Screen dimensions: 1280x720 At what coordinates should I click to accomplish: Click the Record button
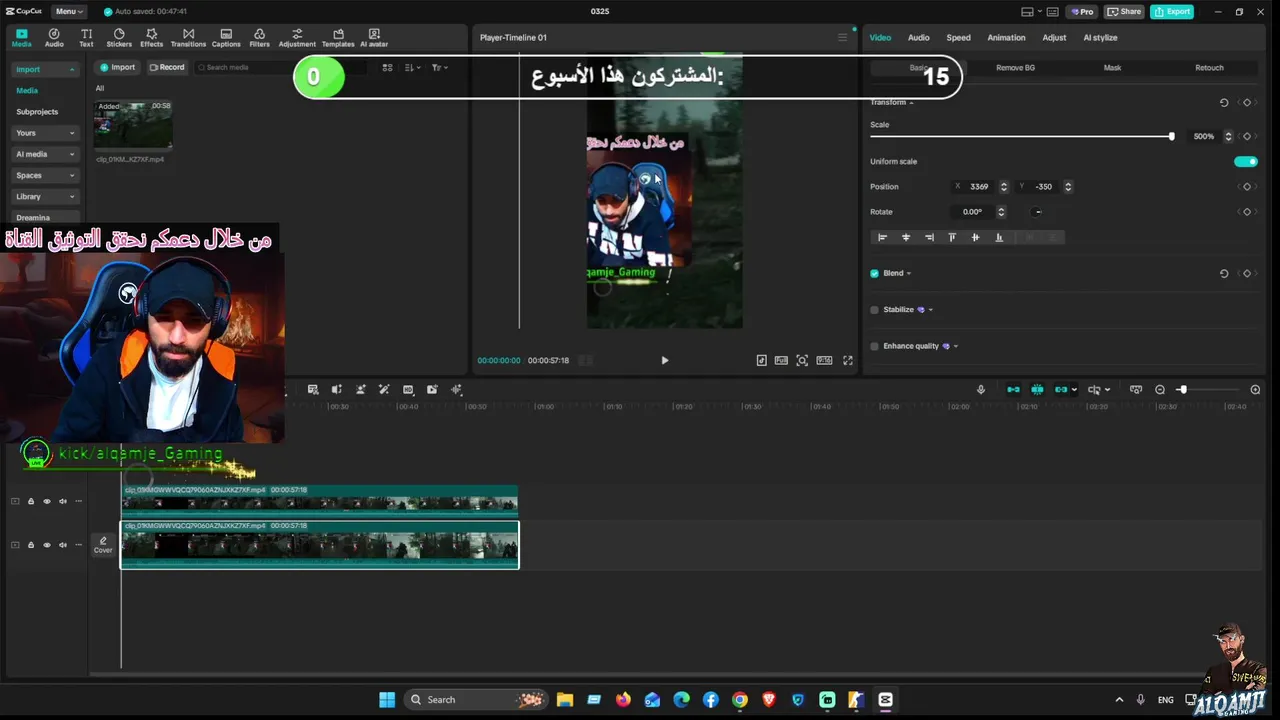167,67
